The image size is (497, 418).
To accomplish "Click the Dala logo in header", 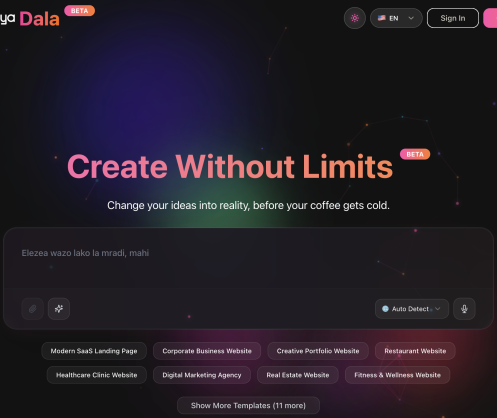I will [39, 19].
